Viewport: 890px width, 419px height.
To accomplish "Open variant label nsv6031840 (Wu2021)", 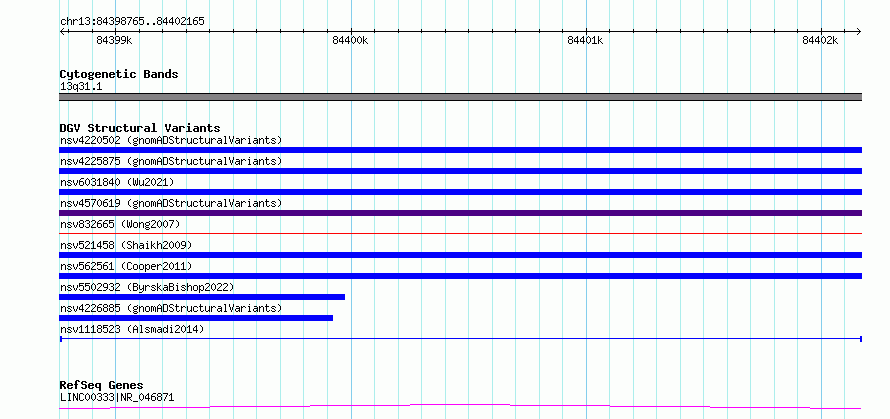I will coord(117,182).
